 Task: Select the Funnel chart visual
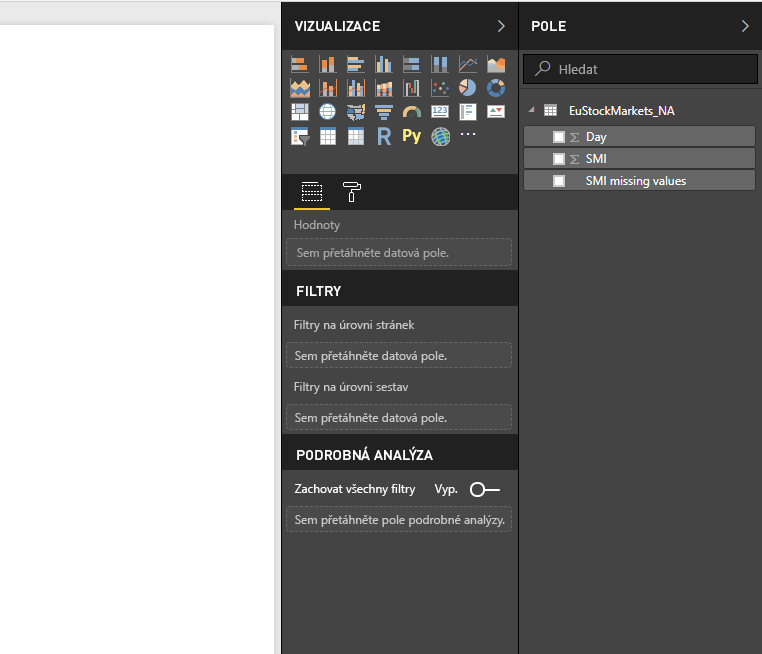(x=383, y=112)
